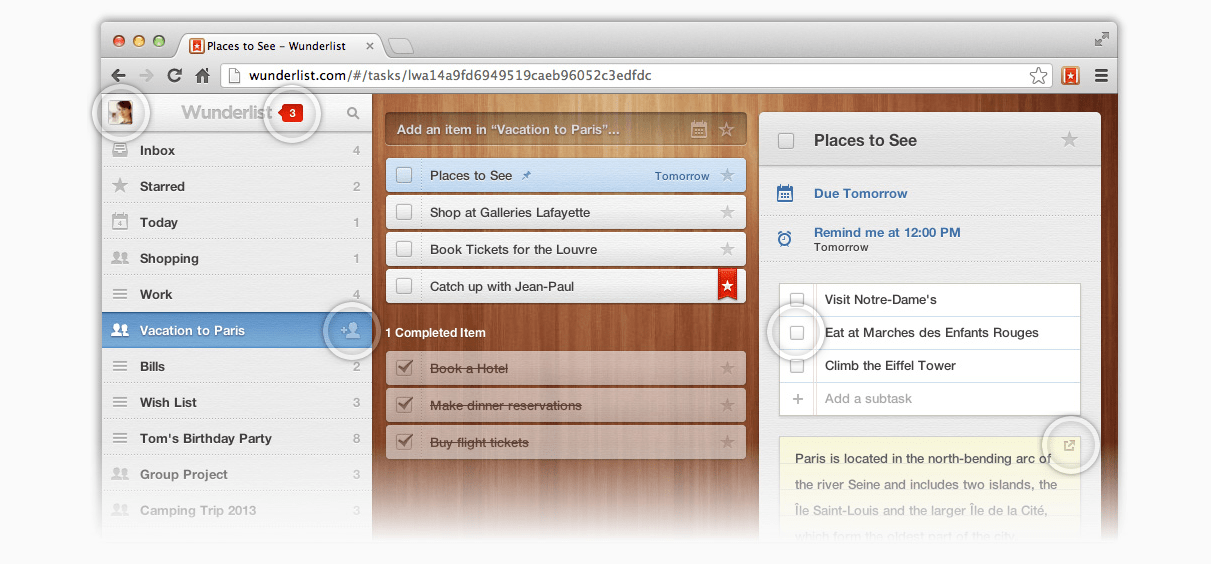The height and width of the screenshot is (564, 1211).
Task: Click the browser forward arrow
Action: pyautogui.click(x=146, y=75)
